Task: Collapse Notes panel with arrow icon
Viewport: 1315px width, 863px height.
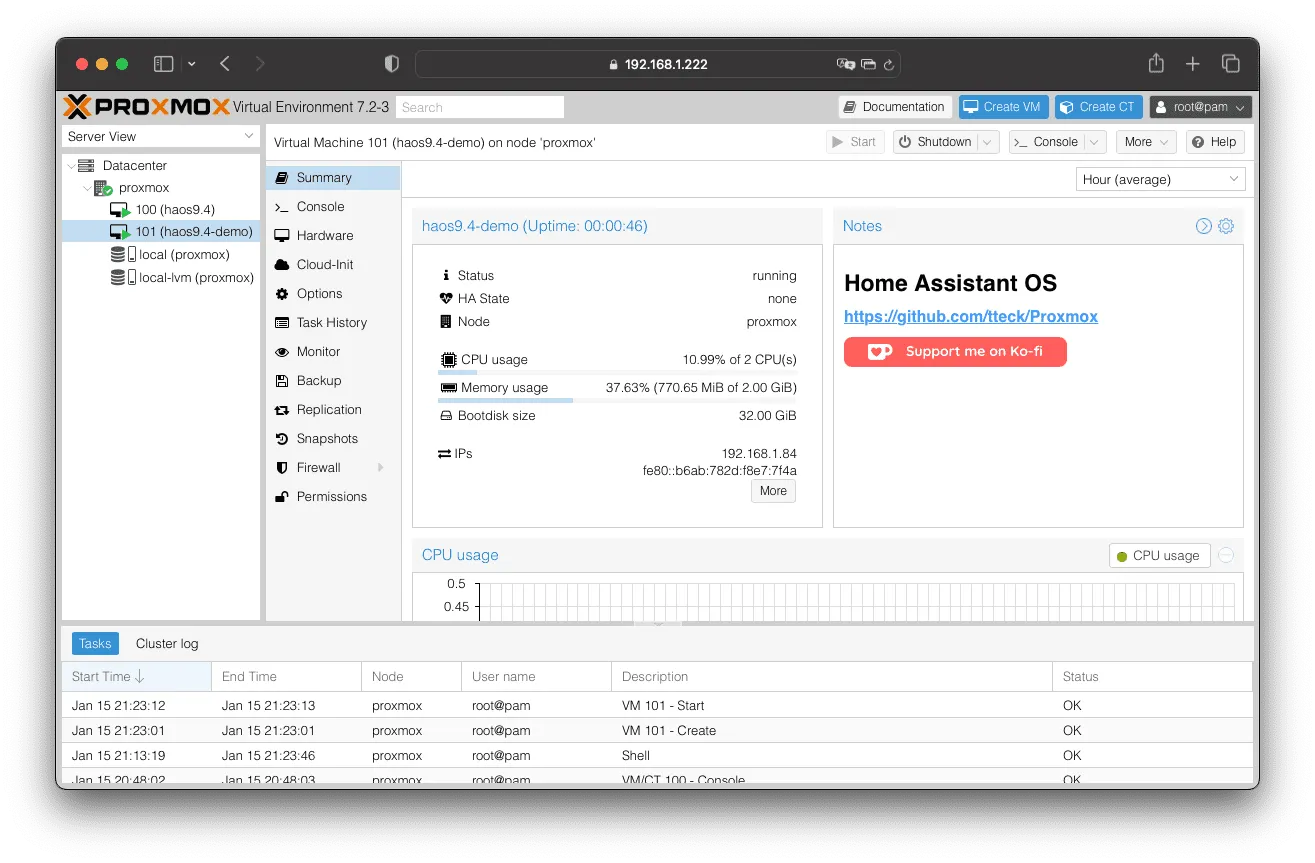Action: 1204,226
